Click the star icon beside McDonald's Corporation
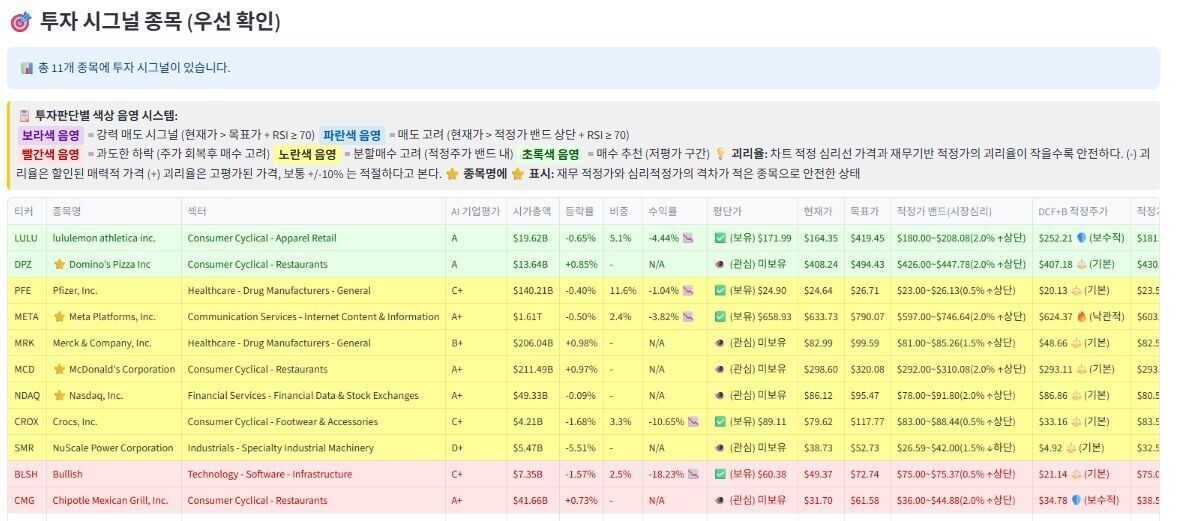Screen dimensions: 1203x521 59,369
